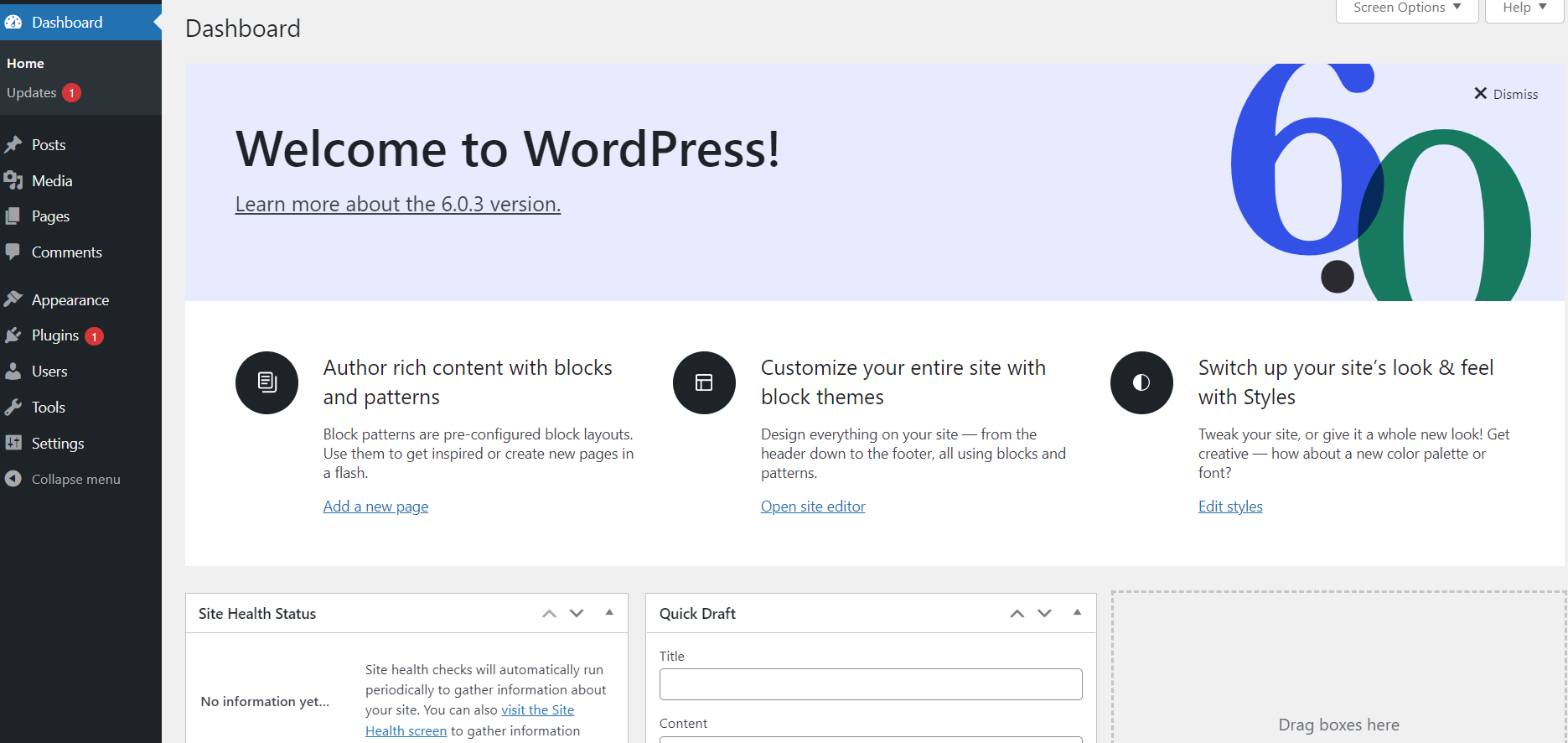Viewport: 1568px width, 743px height.
Task: Open visit the Site Health screen link
Action: pos(537,710)
